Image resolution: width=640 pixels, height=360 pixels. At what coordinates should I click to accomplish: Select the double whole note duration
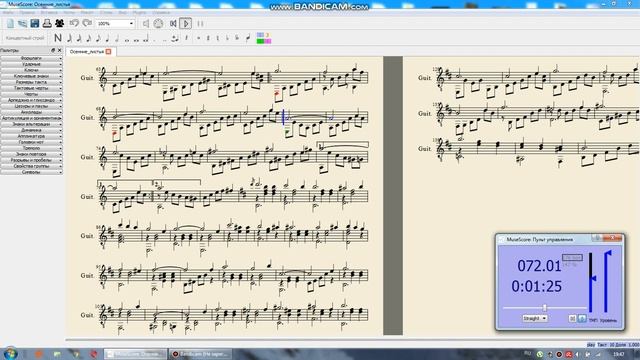point(136,39)
